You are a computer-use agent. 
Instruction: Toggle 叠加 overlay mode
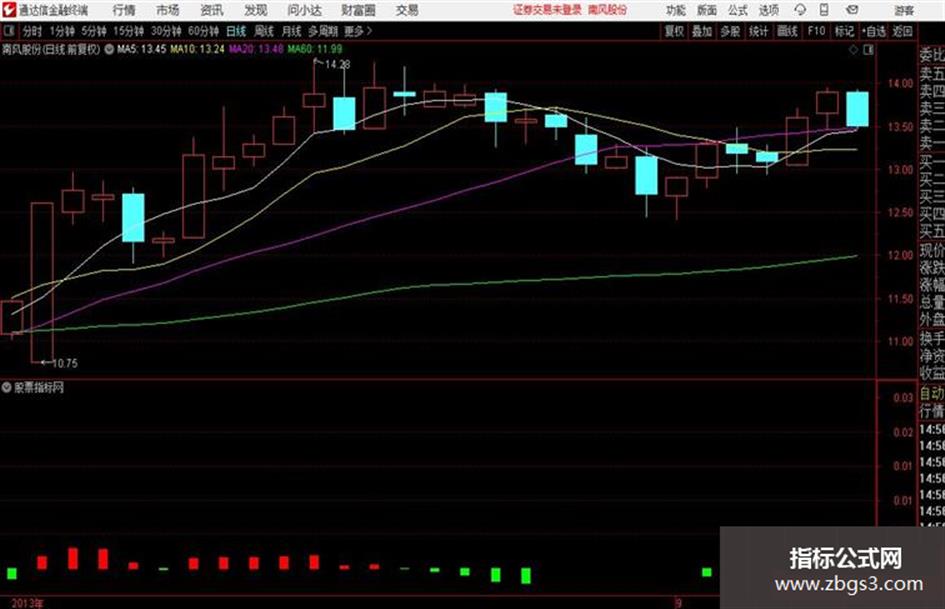[702, 31]
